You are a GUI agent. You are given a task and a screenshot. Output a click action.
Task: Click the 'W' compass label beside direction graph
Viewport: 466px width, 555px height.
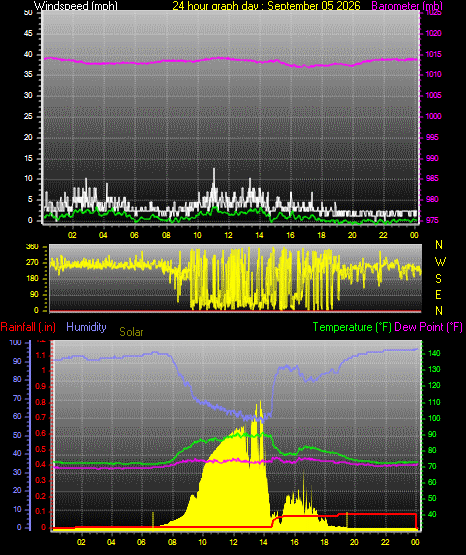click(x=440, y=262)
